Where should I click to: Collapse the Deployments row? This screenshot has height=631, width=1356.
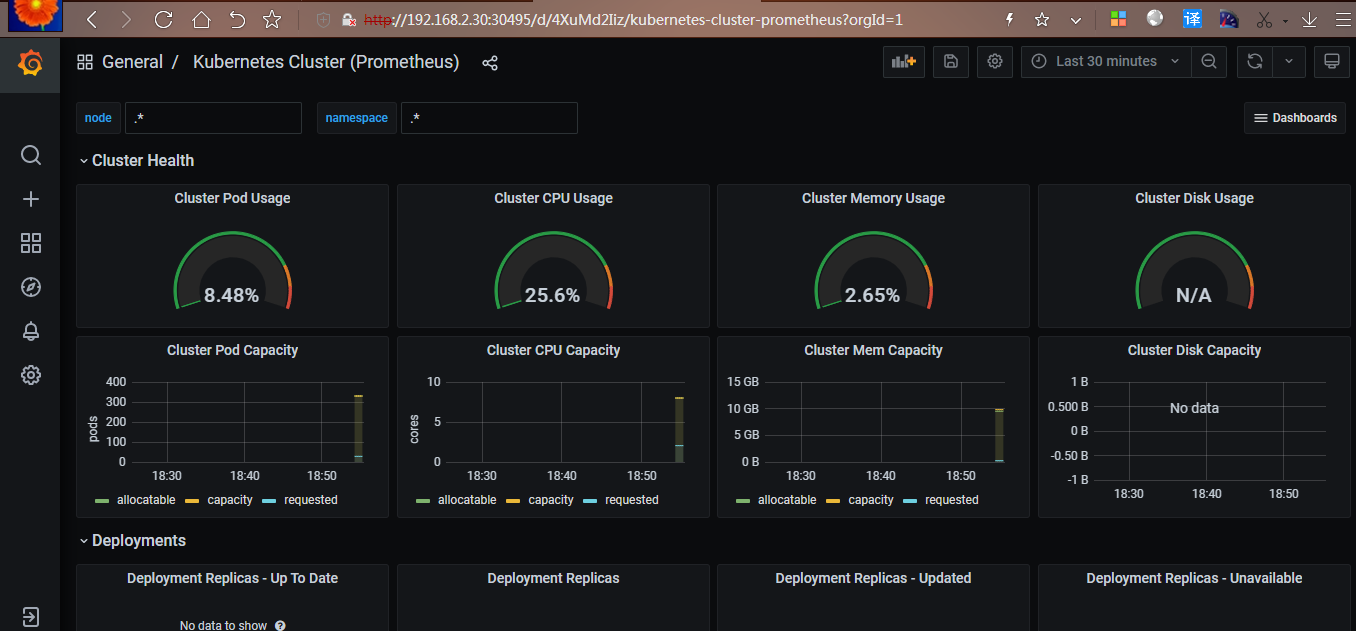click(x=133, y=540)
